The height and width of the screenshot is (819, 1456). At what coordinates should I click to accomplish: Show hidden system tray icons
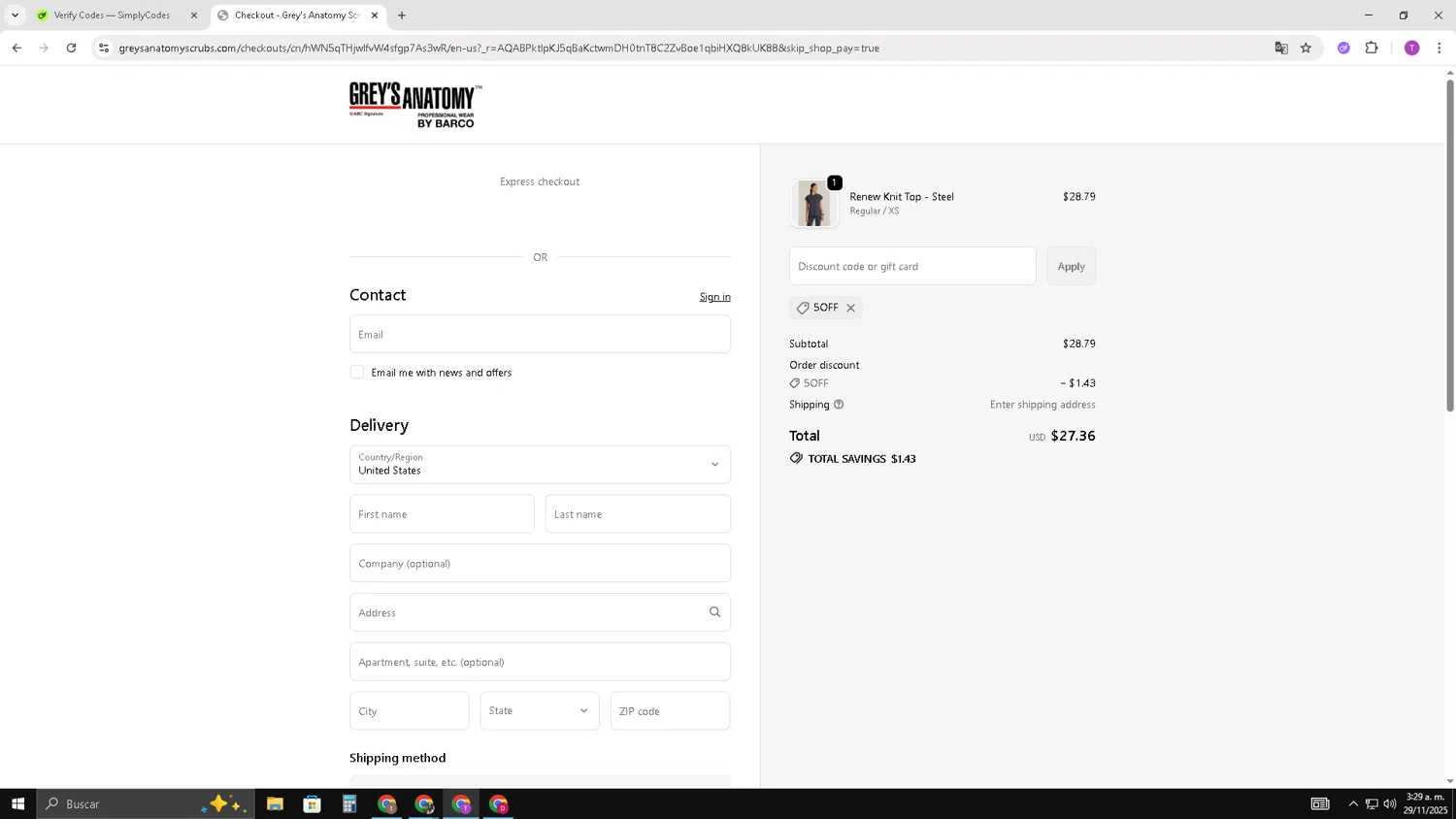point(1353,803)
